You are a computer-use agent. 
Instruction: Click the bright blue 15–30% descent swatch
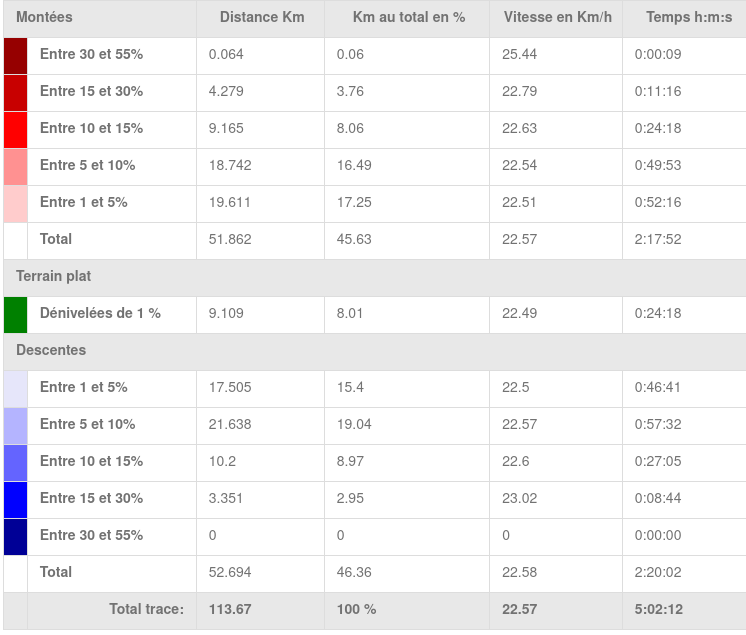(15, 499)
